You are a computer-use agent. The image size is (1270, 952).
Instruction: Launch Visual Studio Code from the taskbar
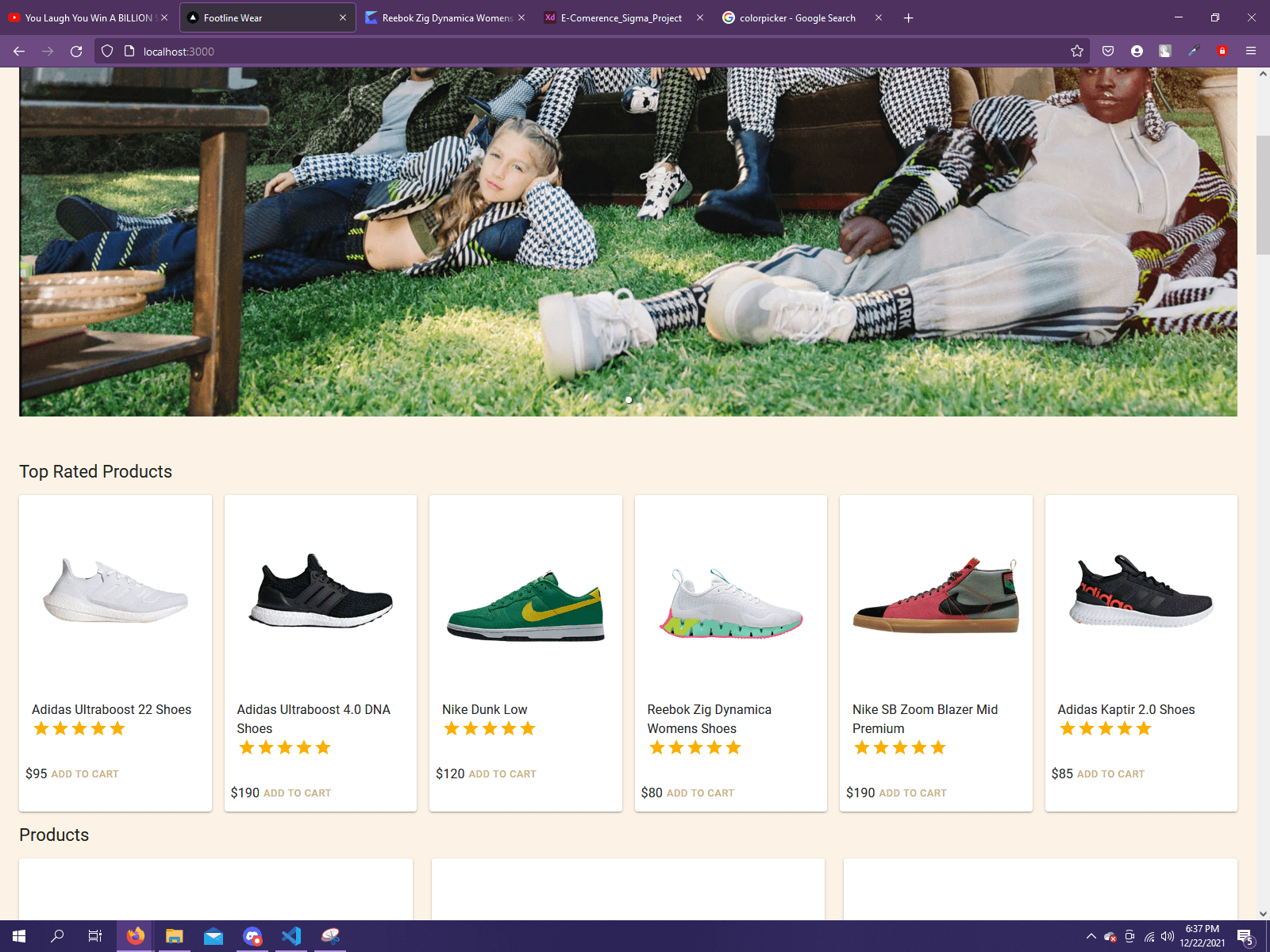pyautogui.click(x=291, y=936)
